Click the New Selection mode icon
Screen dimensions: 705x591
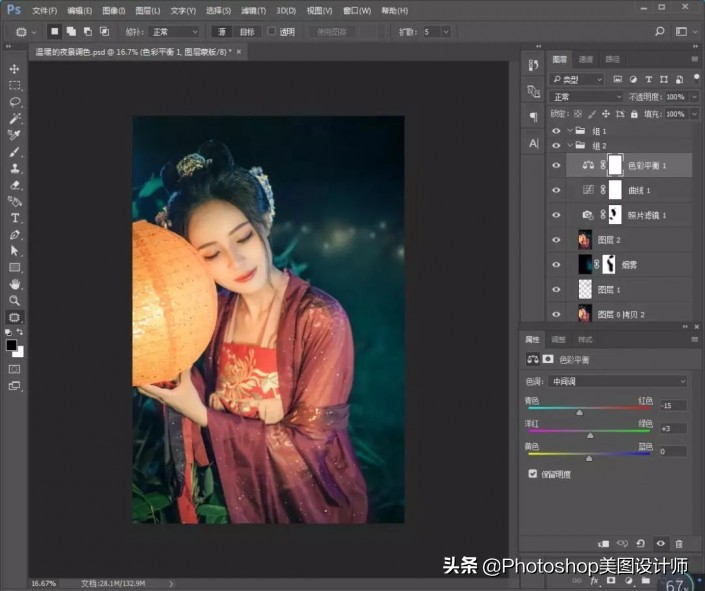54,31
